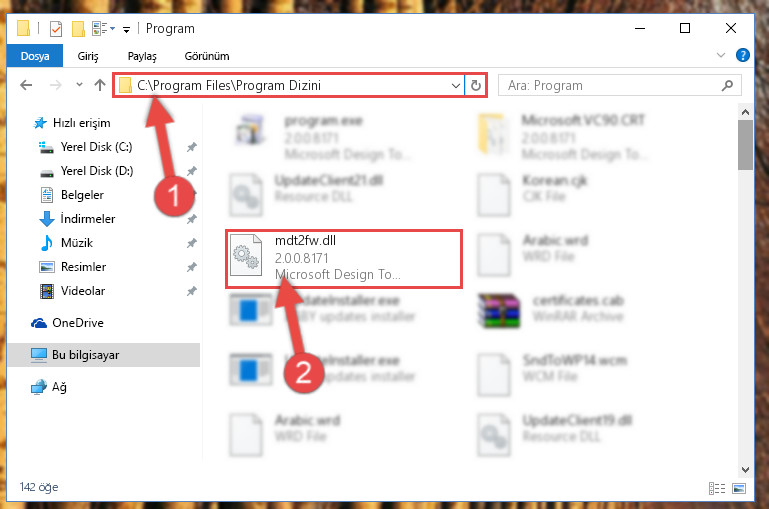Refresh the current folder view

[476, 86]
